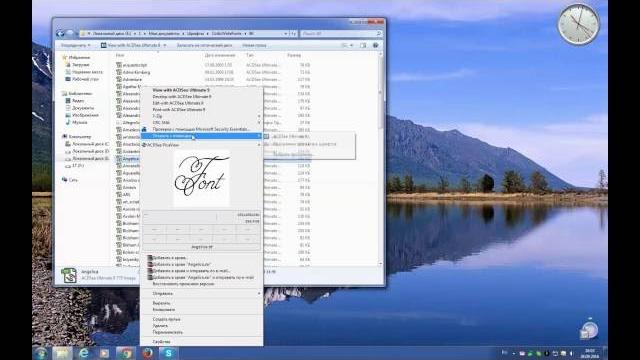The width and height of the screenshot is (640, 360).
Task: Click the Explorer search field
Action: tap(342, 33)
